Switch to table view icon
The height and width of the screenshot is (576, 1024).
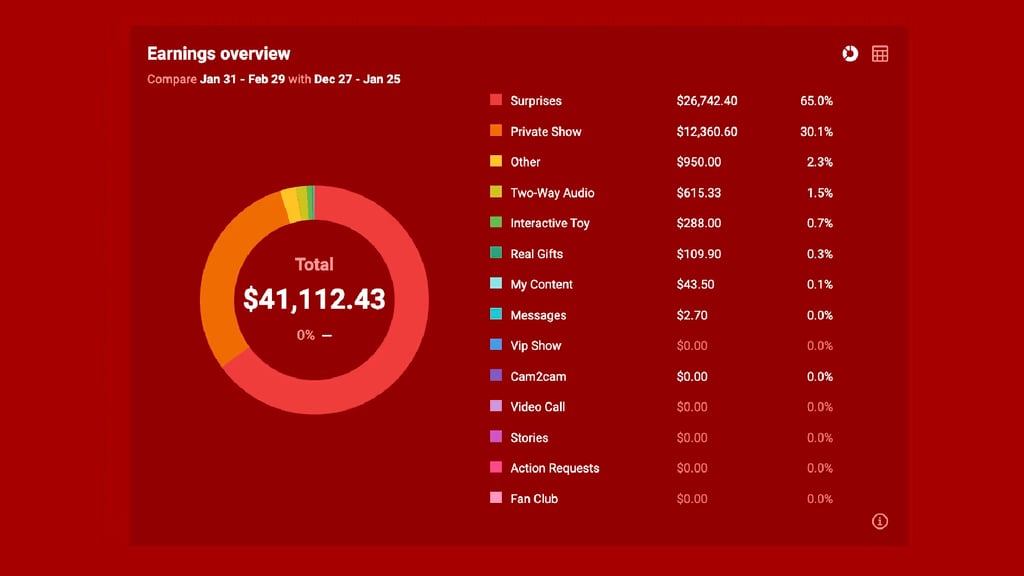880,54
